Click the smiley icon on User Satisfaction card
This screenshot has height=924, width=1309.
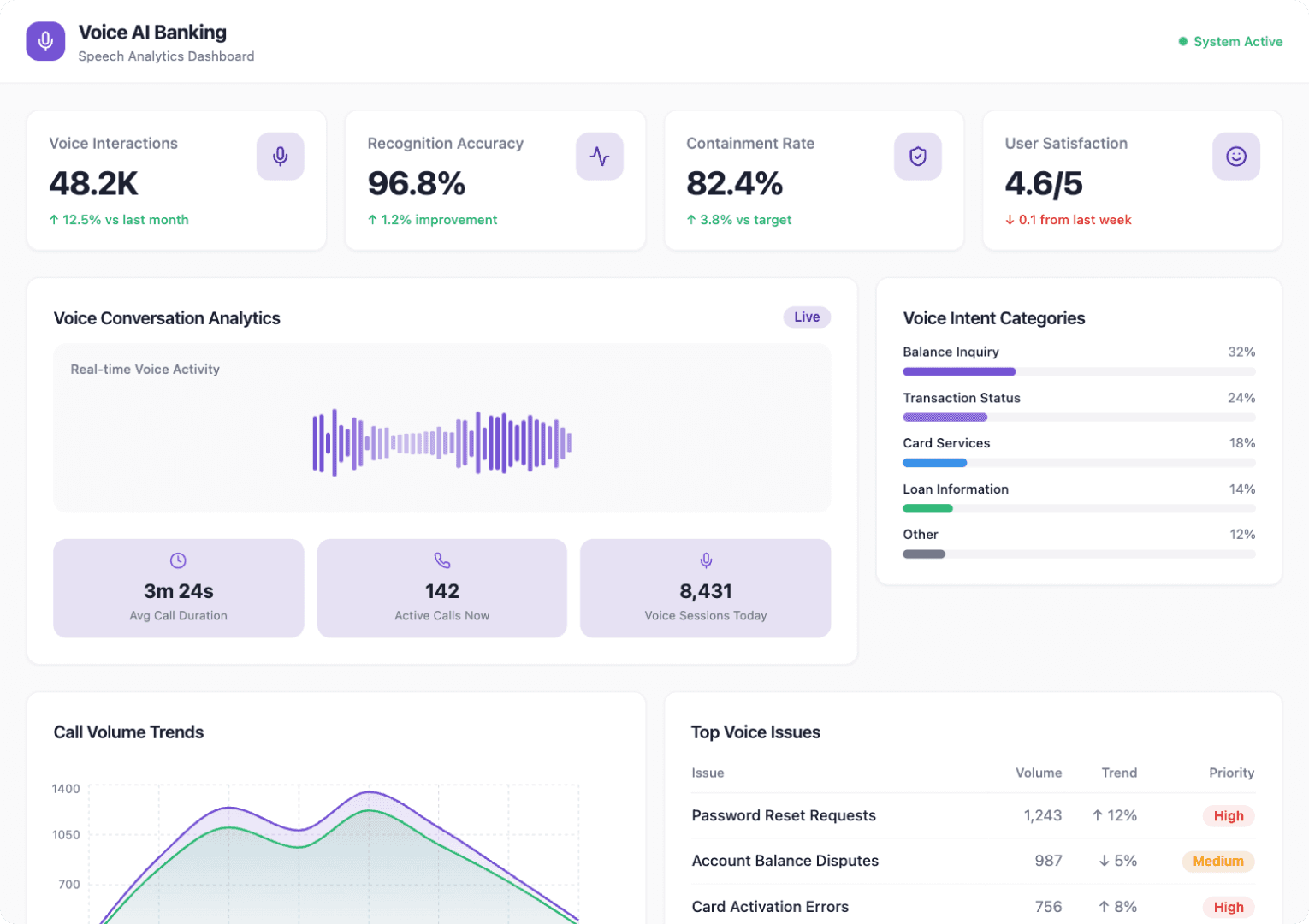[1235, 157]
